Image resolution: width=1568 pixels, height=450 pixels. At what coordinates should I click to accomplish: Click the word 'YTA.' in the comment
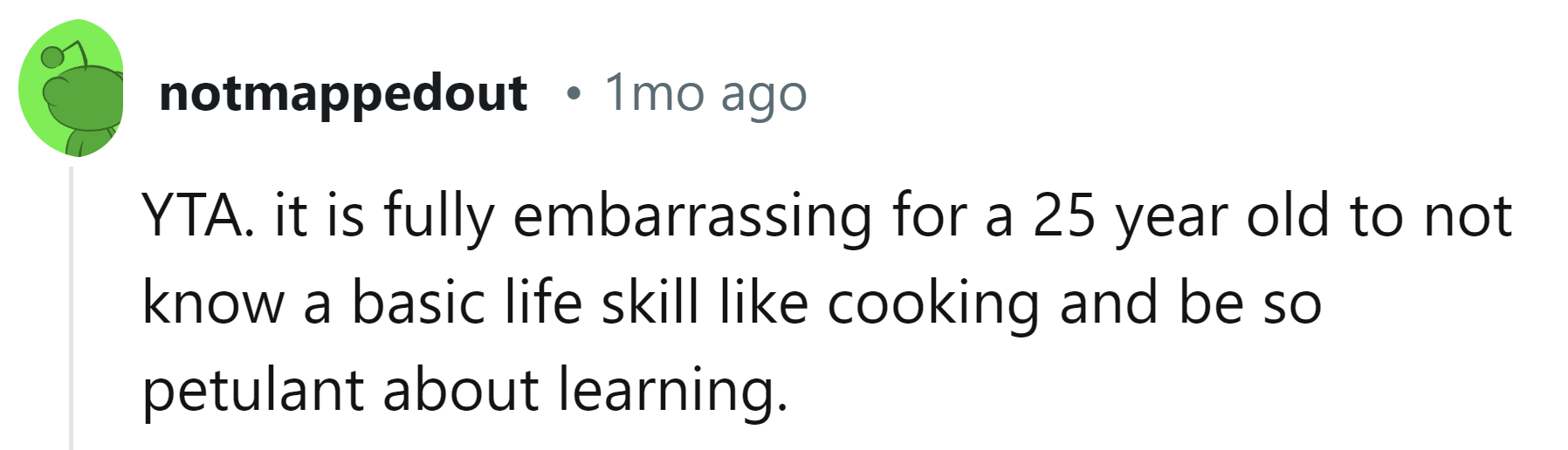click(x=198, y=216)
